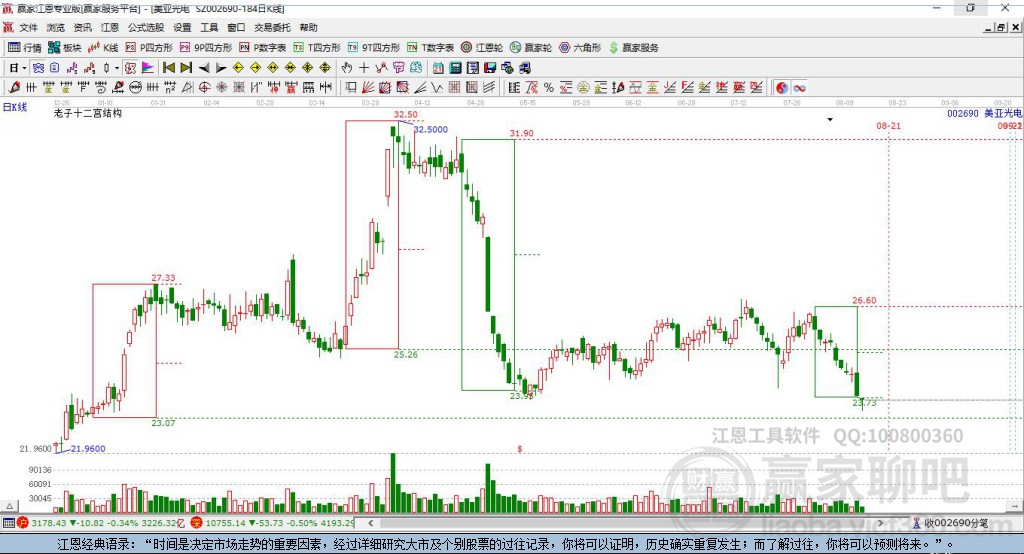The width and height of the screenshot is (1024, 554).
Task: Open the 赢家轮 wheel tool
Action: [x=531, y=48]
